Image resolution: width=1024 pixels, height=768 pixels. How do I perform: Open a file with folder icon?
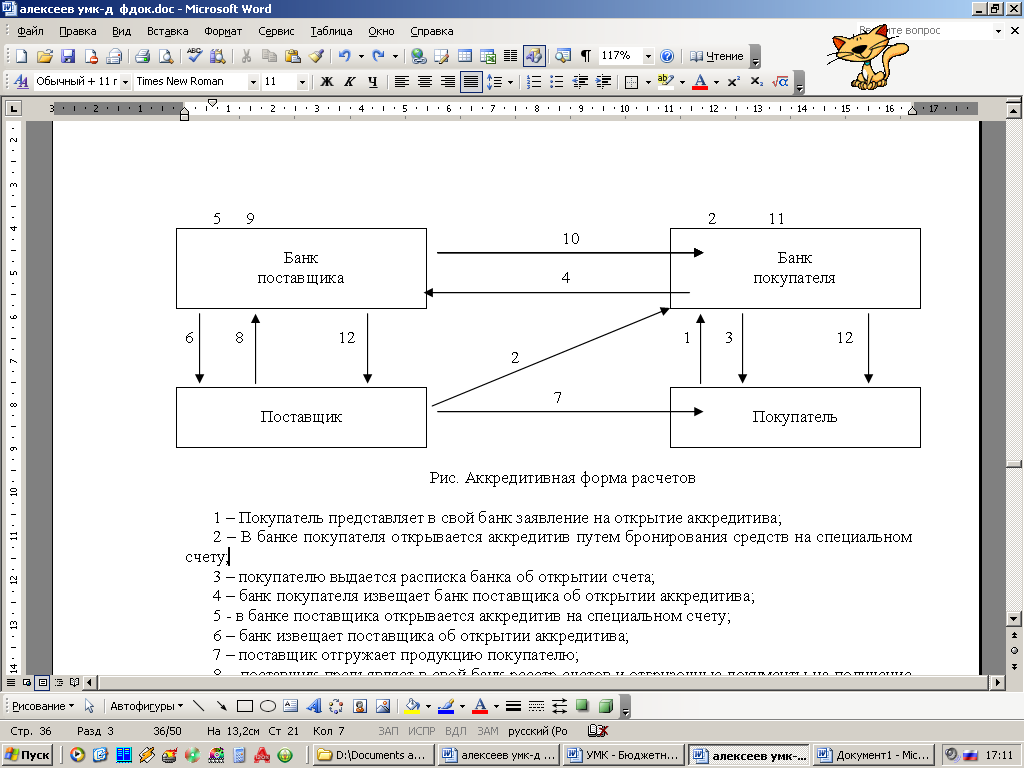[x=44, y=56]
